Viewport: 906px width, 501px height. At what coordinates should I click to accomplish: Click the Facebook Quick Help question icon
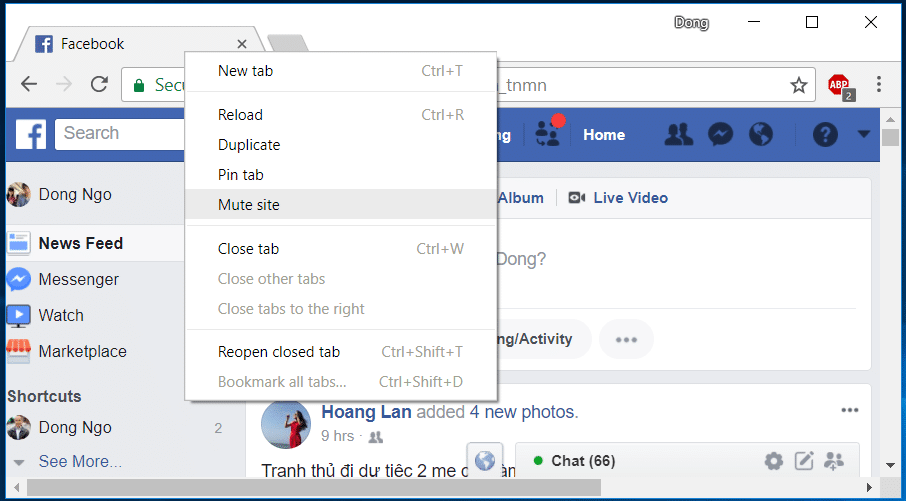pyautogui.click(x=824, y=134)
